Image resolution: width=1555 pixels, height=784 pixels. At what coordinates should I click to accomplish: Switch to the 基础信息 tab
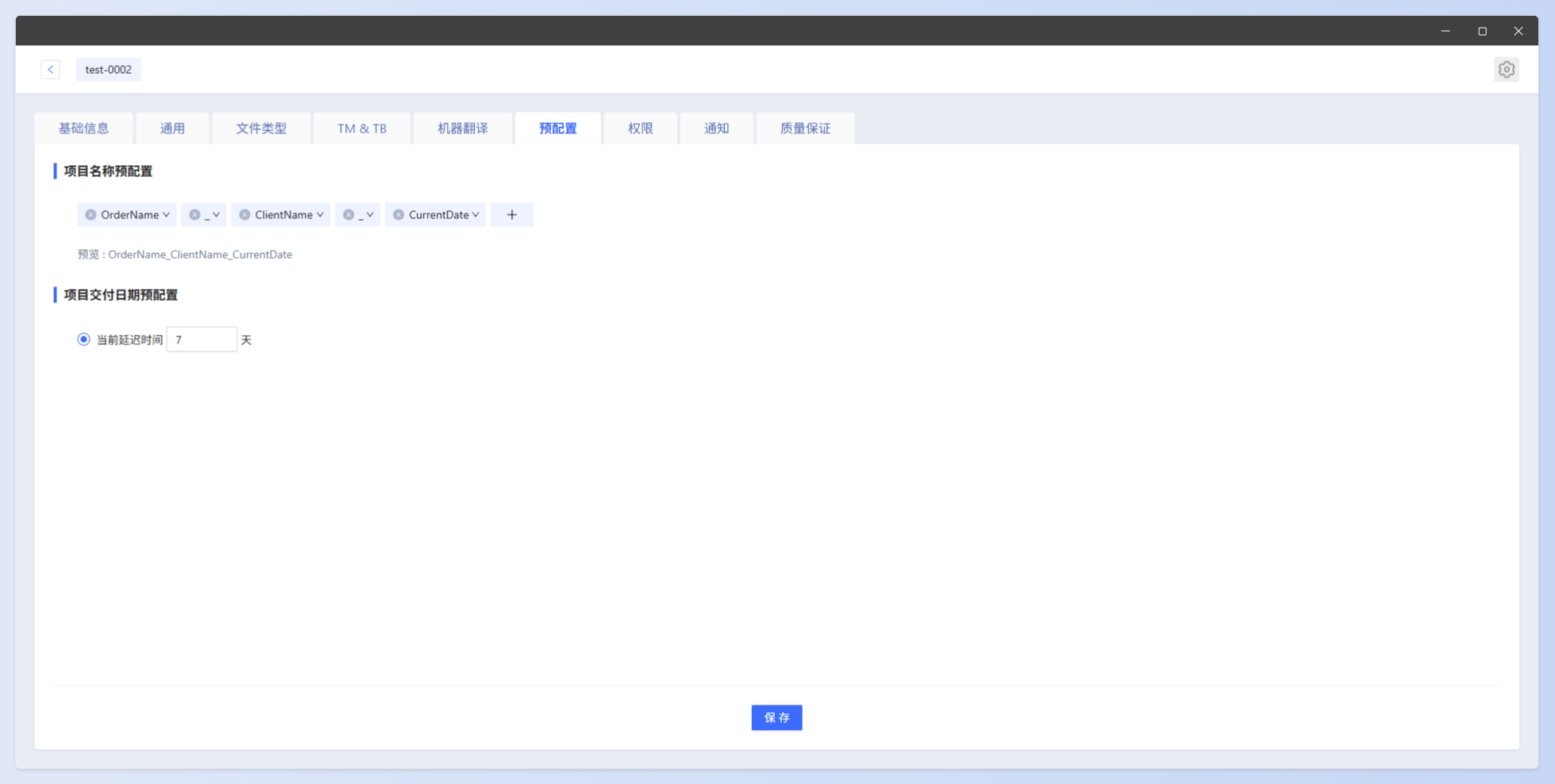[x=83, y=128]
